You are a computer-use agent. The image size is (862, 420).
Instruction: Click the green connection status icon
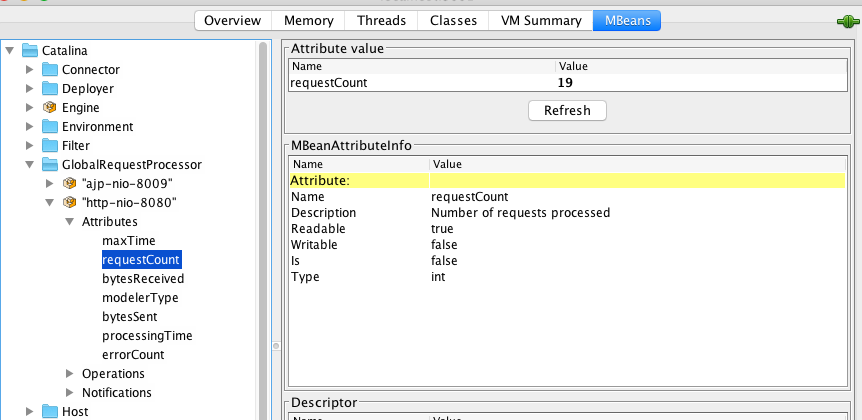click(846, 21)
